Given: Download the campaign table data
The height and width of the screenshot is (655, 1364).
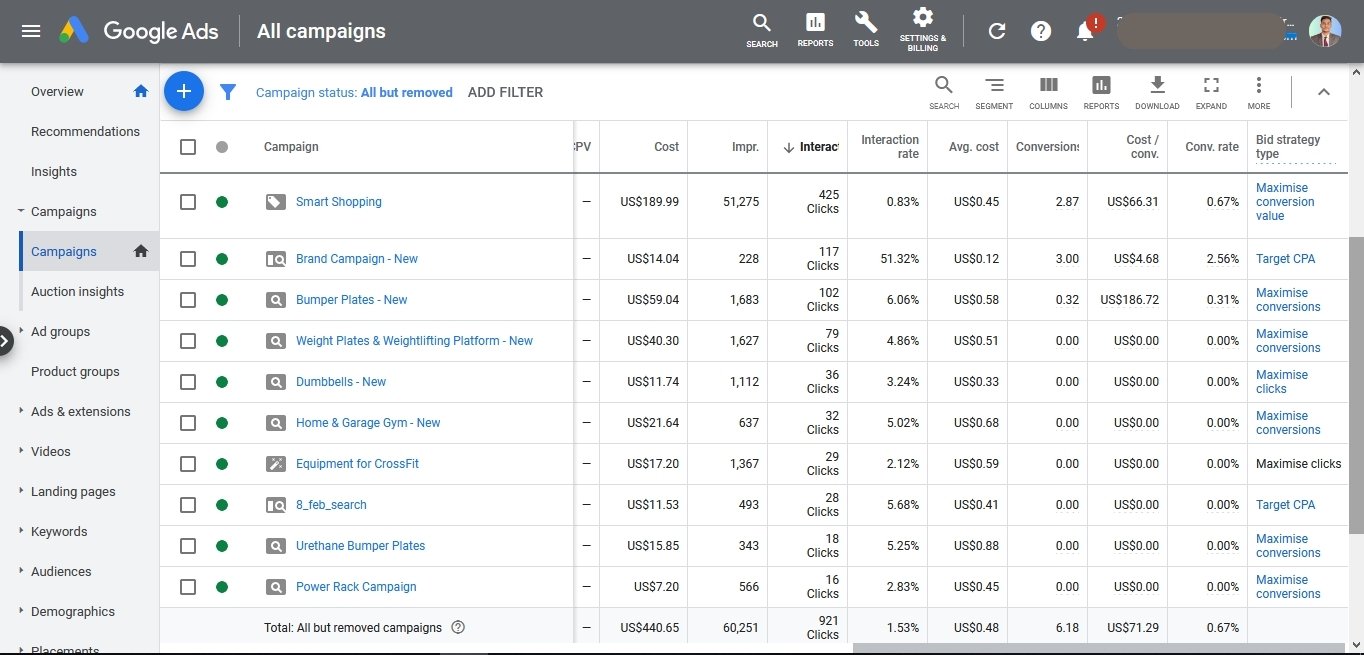Looking at the screenshot, I should click(x=1157, y=91).
